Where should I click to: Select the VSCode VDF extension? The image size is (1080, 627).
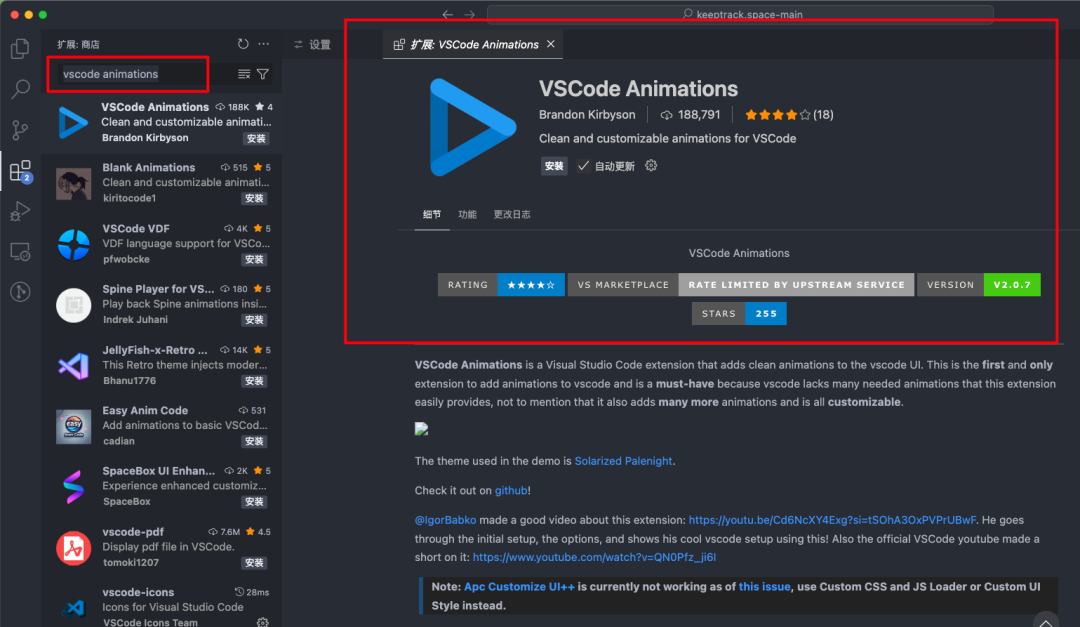162,244
